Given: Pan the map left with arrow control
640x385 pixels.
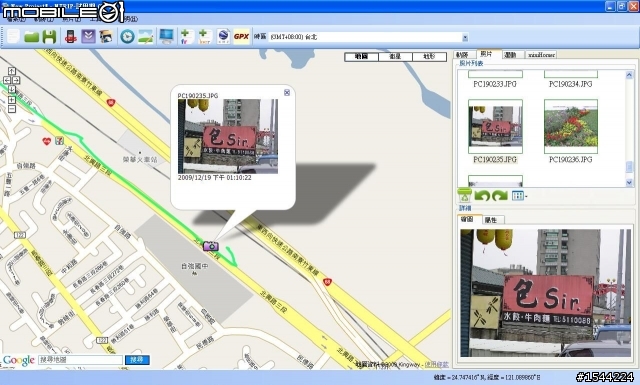Looking at the screenshot, I should (x=7, y=80).
